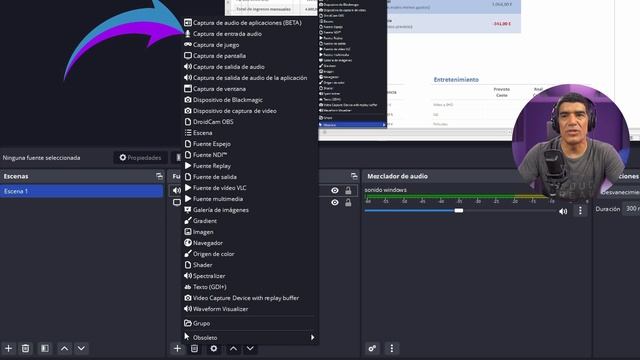Choose Imagen source entry
This screenshot has width=640, height=360.
click(x=249, y=232)
